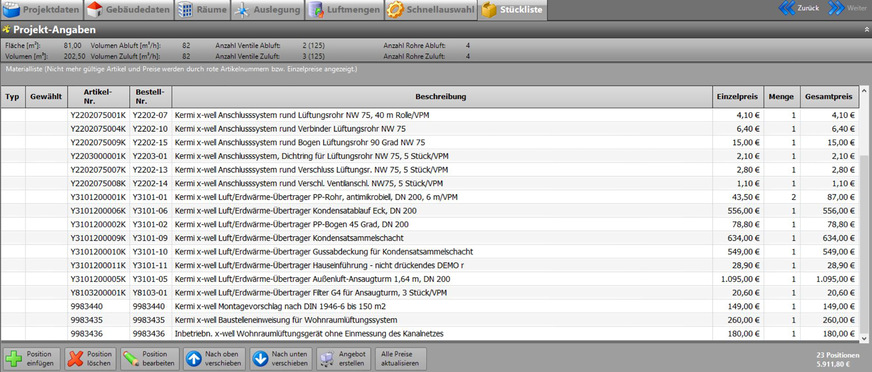Screen dimensions: 872x372
Task: Go forward using Weiter double-arrow icon
Action: (x=836, y=8)
